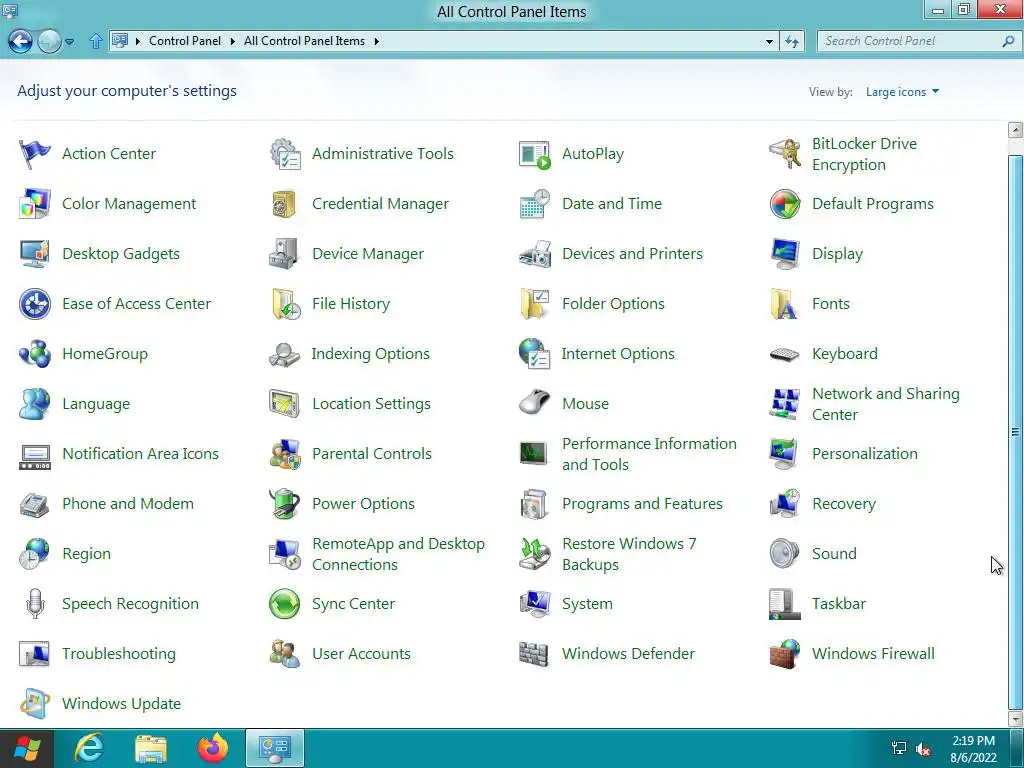
Task: Expand the View by Large icons dropdown
Action: point(902,92)
